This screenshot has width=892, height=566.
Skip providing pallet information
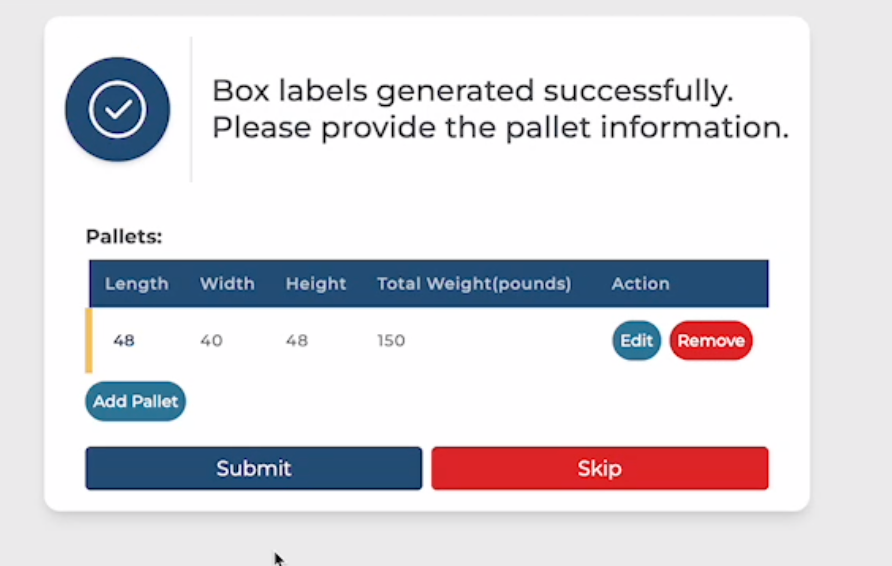point(600,468)
